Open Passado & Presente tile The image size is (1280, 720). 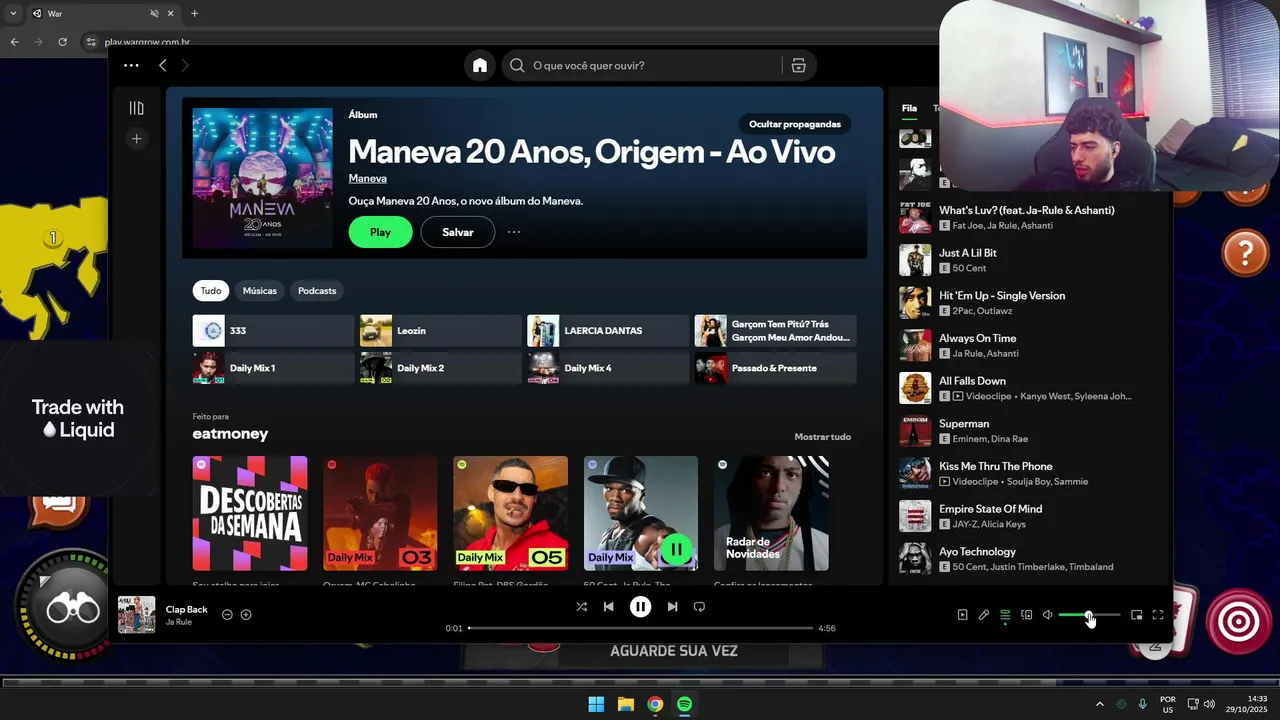tap(775, 368)
